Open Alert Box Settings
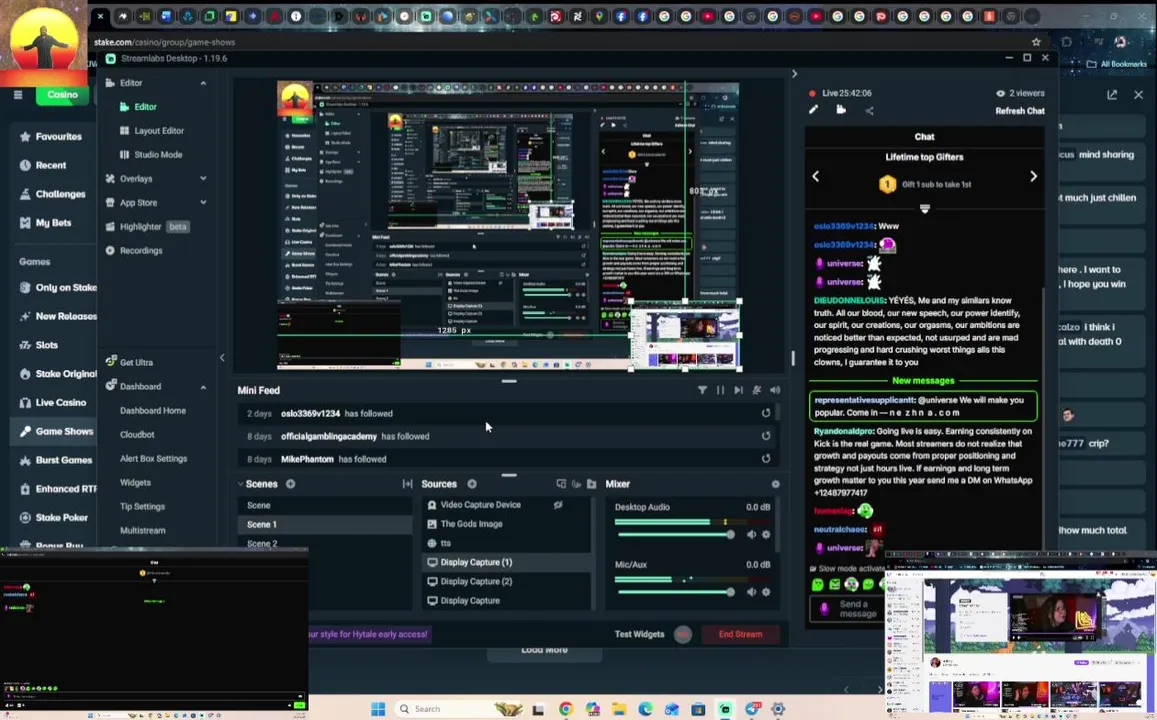The image size is (1157, 720). click(153, 459)
